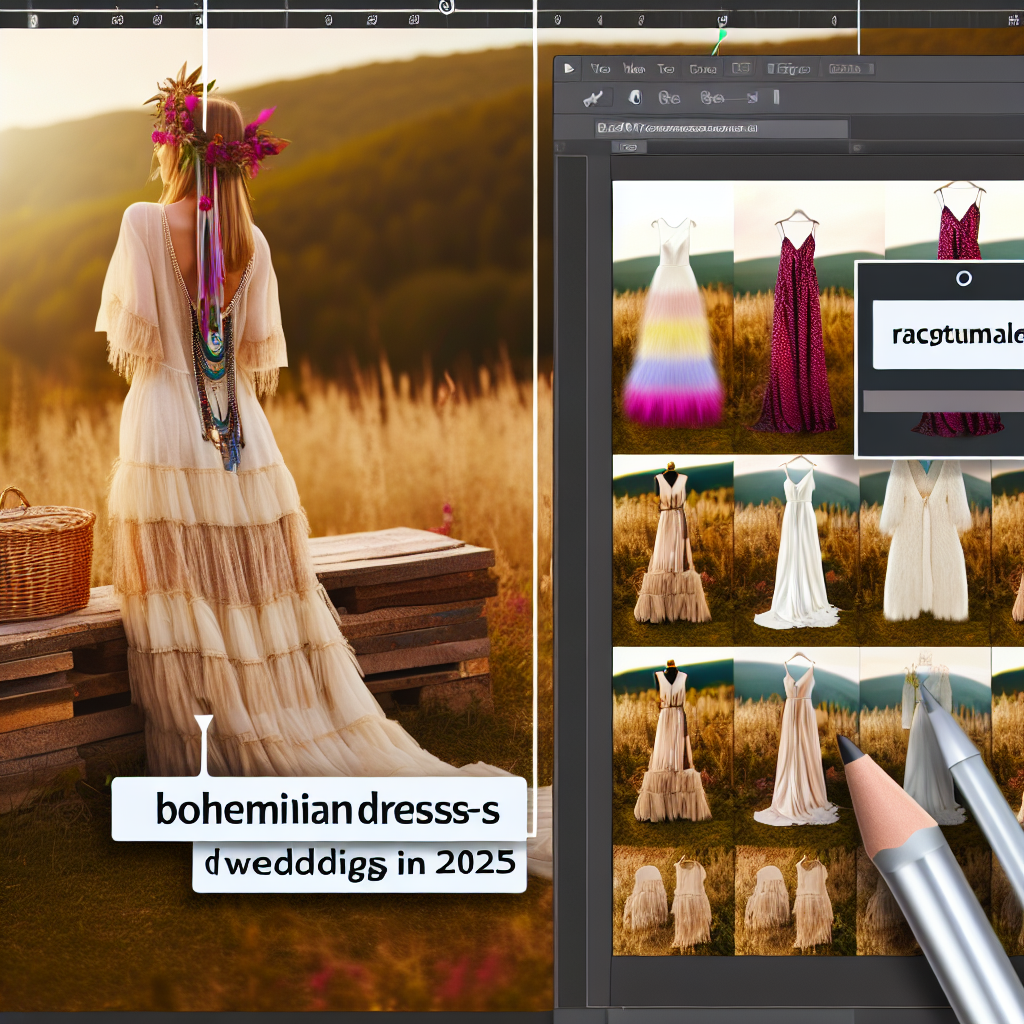This screenshot has height=1024, width=1024.
Task: Click the 'DWEDDIGS IN 2025' text label
Action: 359,862
